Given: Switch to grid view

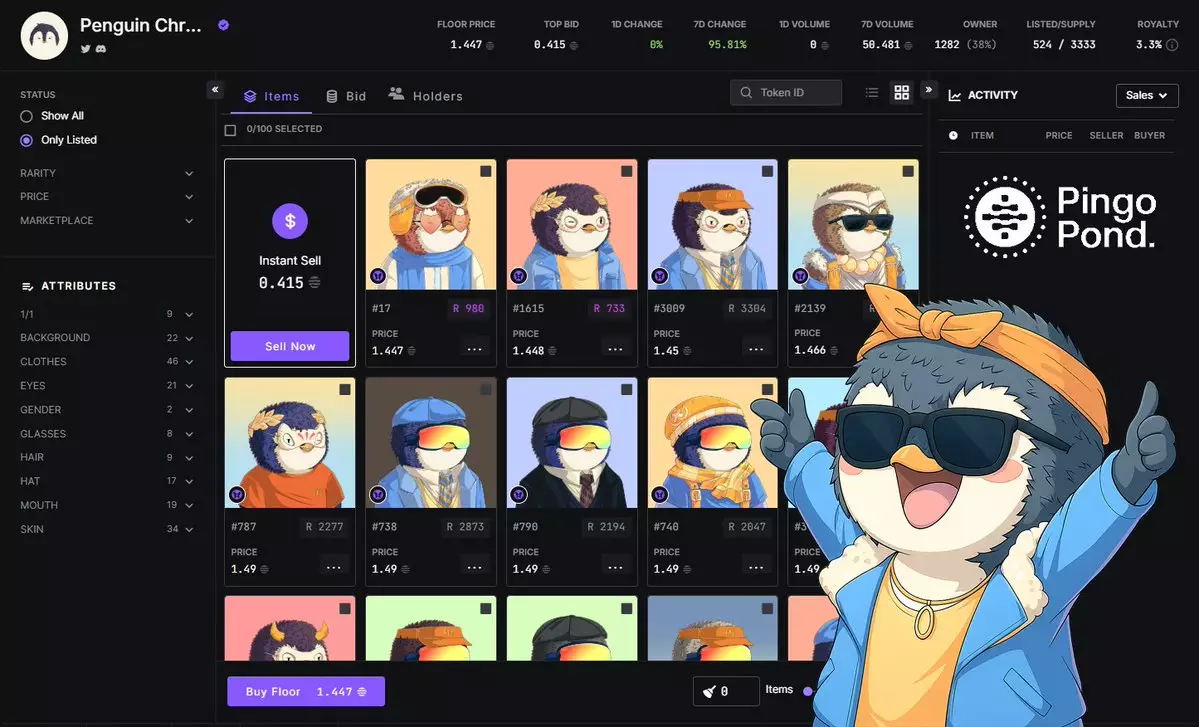Looking at the screenshot, I should point(902,92).
